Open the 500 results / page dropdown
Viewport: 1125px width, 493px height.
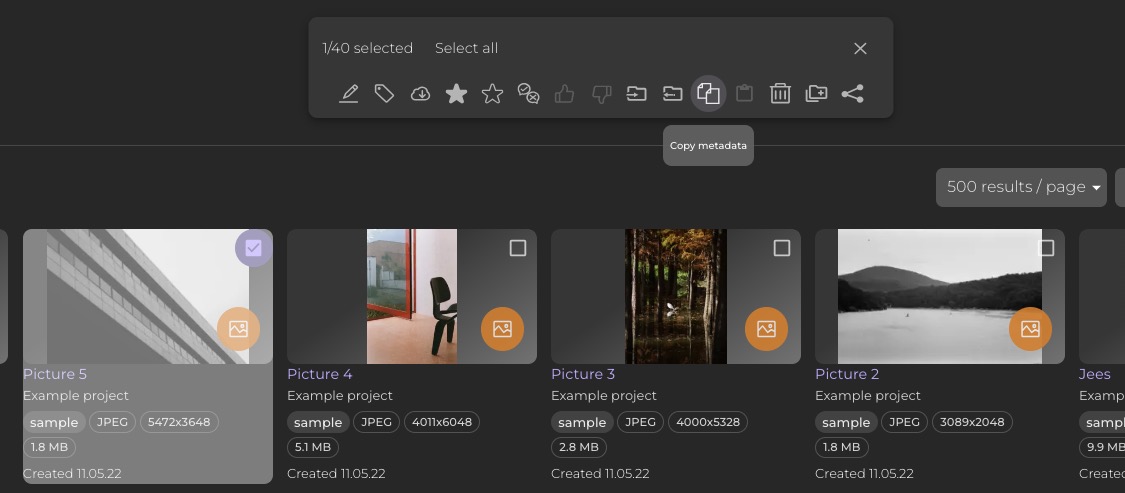tap(1020, 187)
